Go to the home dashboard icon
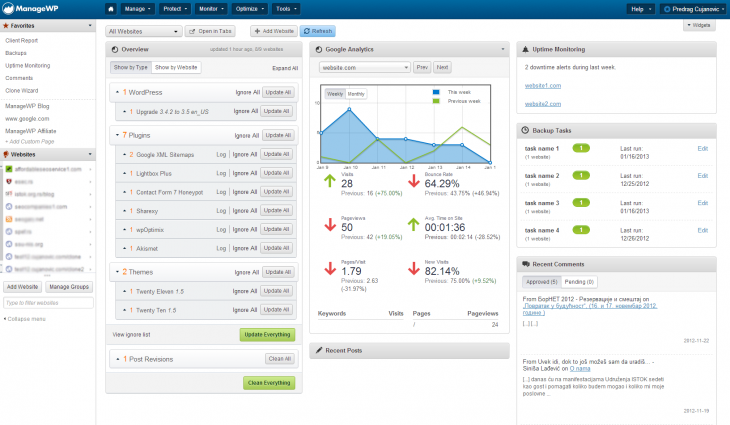 coord(111,9)
